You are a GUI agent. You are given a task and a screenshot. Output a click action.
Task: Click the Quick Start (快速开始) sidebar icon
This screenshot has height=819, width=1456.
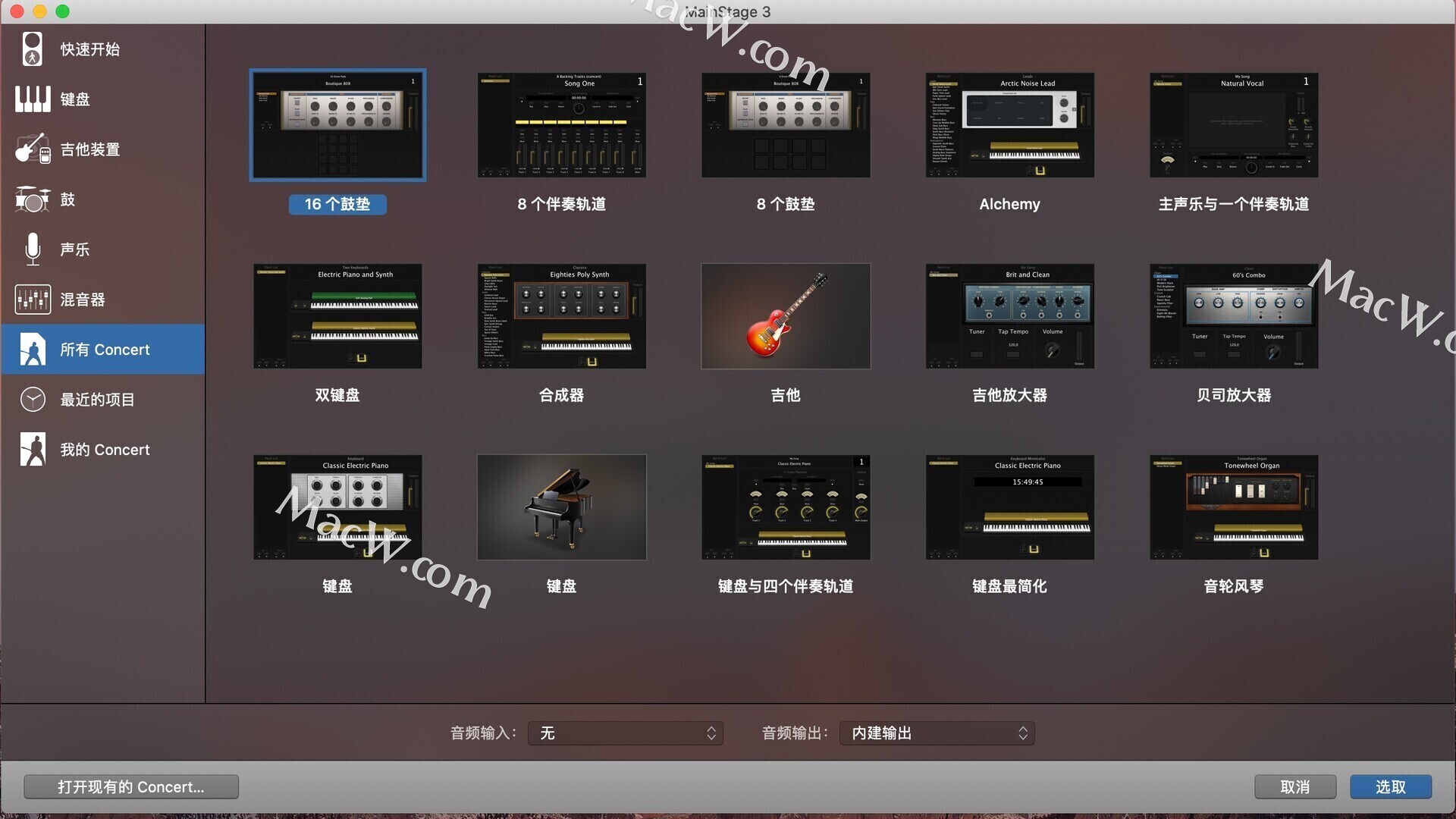point(32,49)
